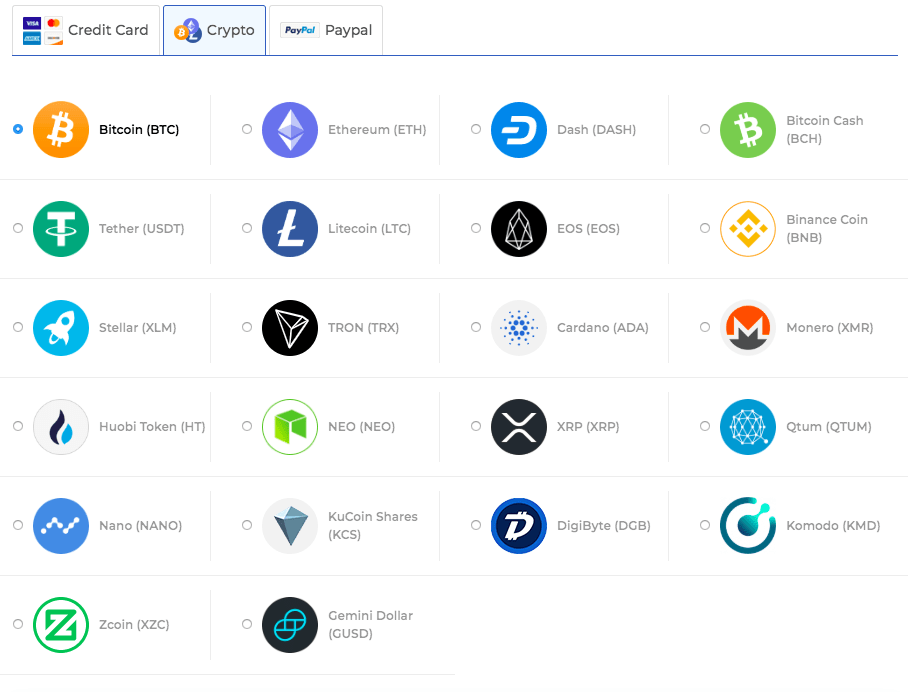Image resolution: width=908 pixels, height=692 pixels.
Task: Click the blue DigiByte logo icon
Action: click(519, 525)
